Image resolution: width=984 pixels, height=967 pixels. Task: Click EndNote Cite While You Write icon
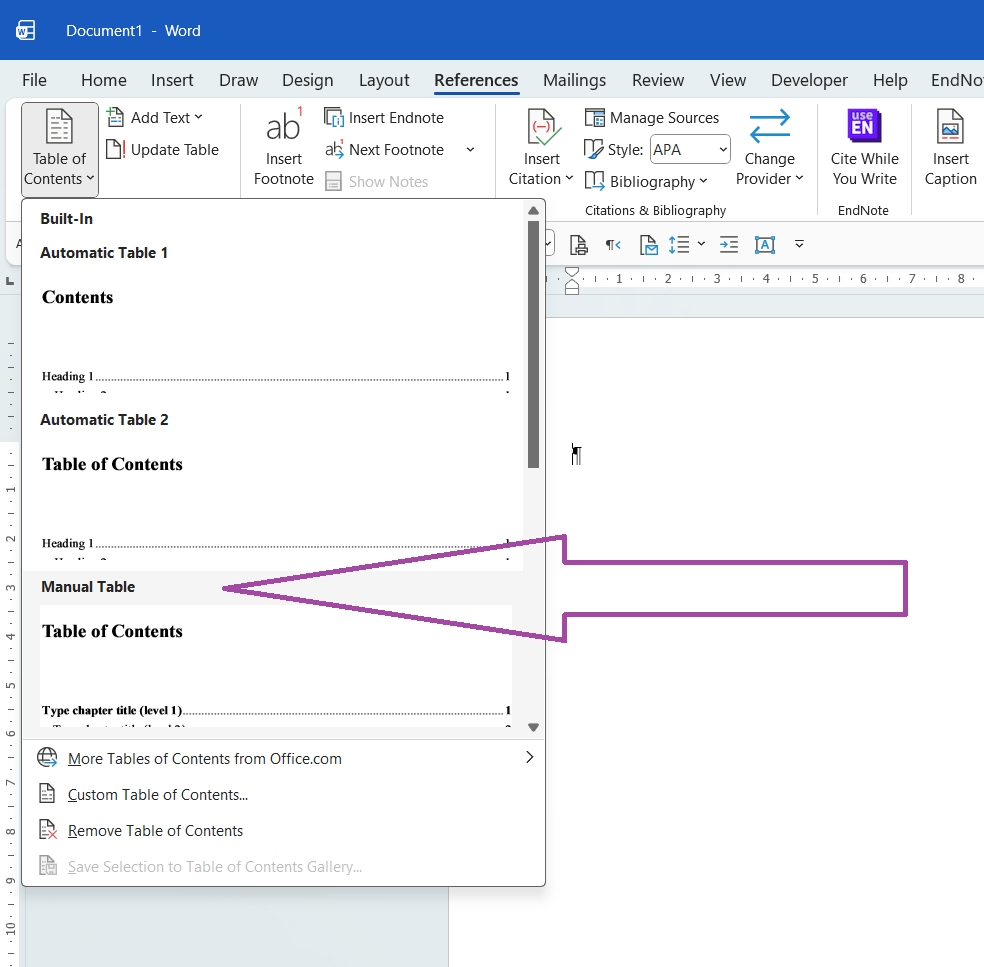tap(864, 126)
